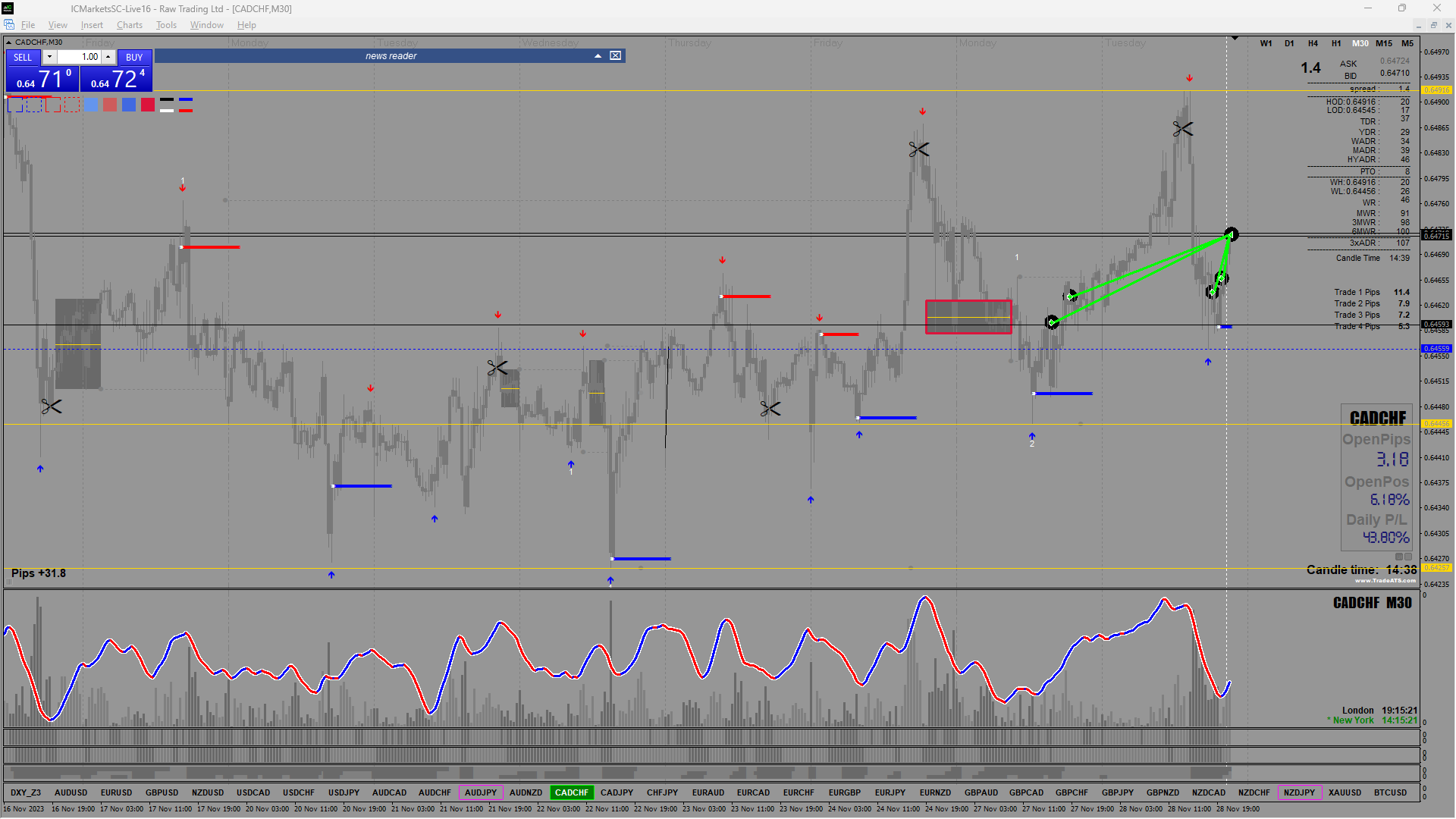The image size is (1456, 819).
Task: Switch timeframe to D1
Action: pos(1289,43)
